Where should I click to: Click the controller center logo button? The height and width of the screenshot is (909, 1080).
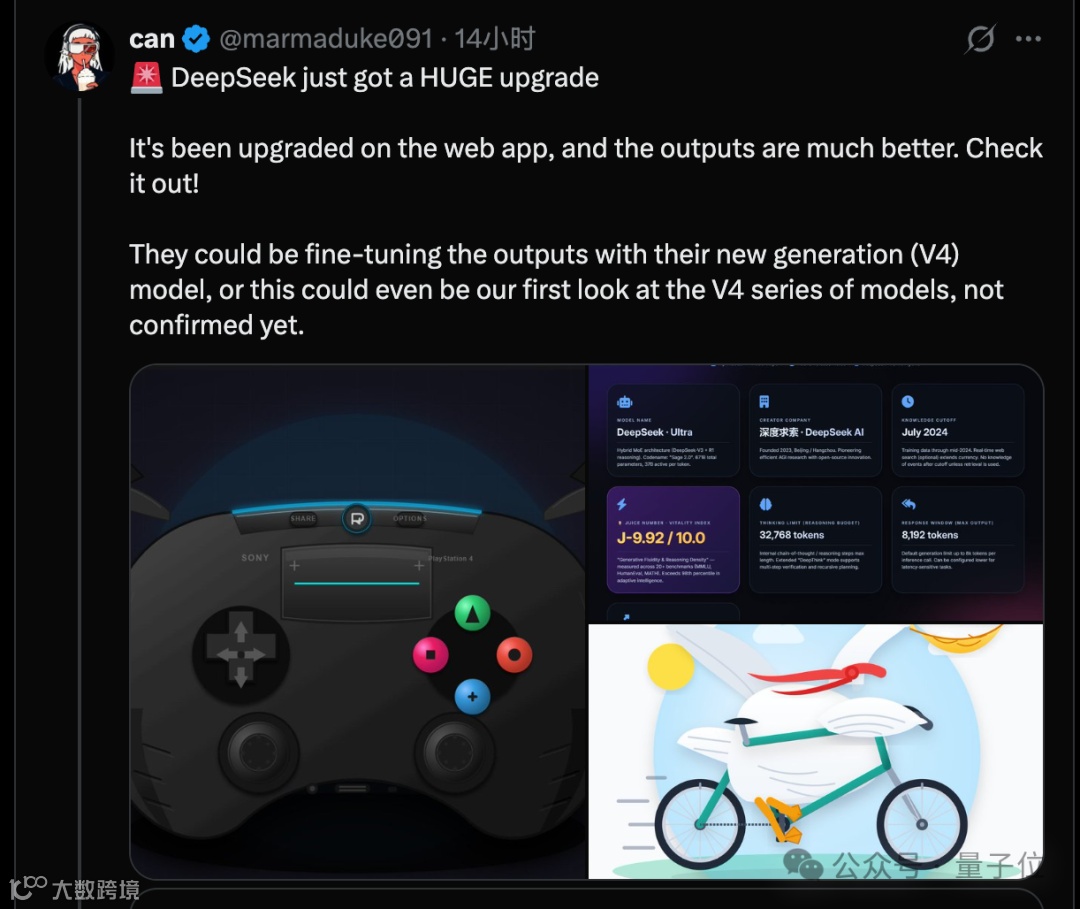point(357,519)
